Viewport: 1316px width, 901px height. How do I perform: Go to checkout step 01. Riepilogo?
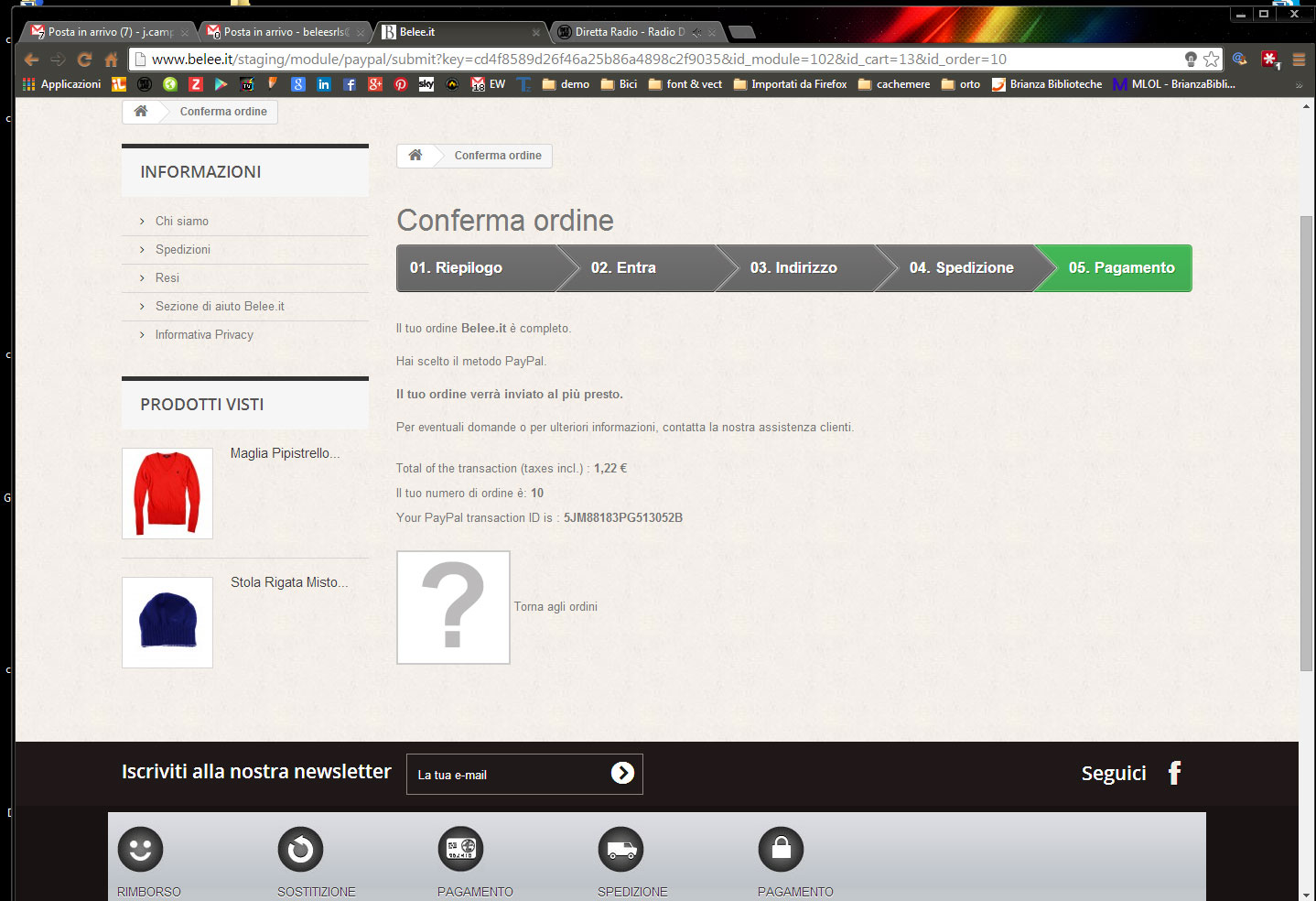pos(477,268)
